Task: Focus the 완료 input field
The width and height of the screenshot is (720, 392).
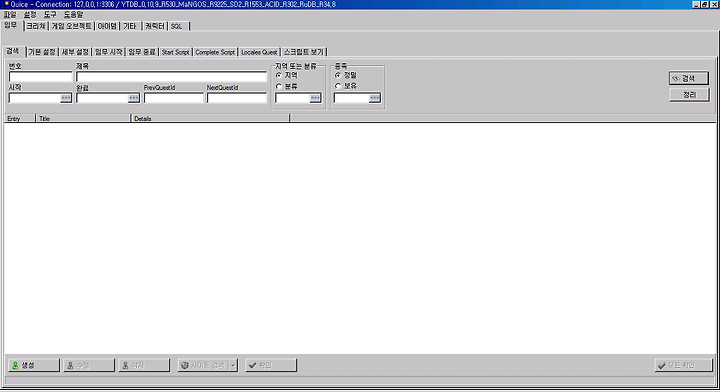Action: (x=102, y=98)
